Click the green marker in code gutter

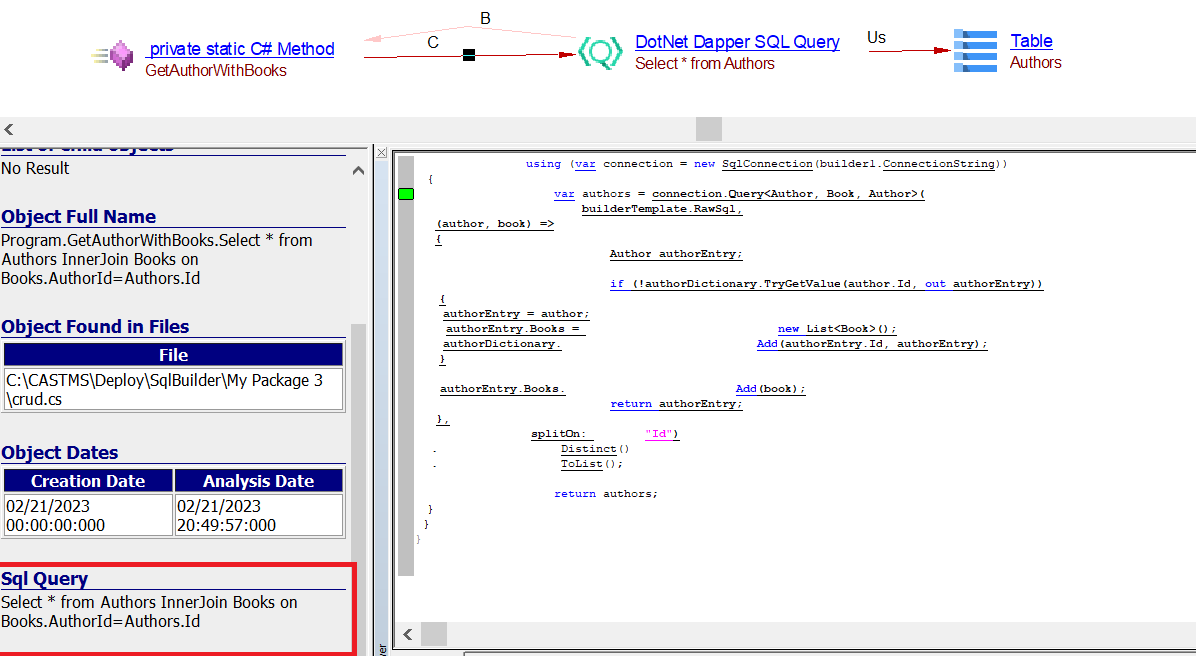tap(406, 194)
